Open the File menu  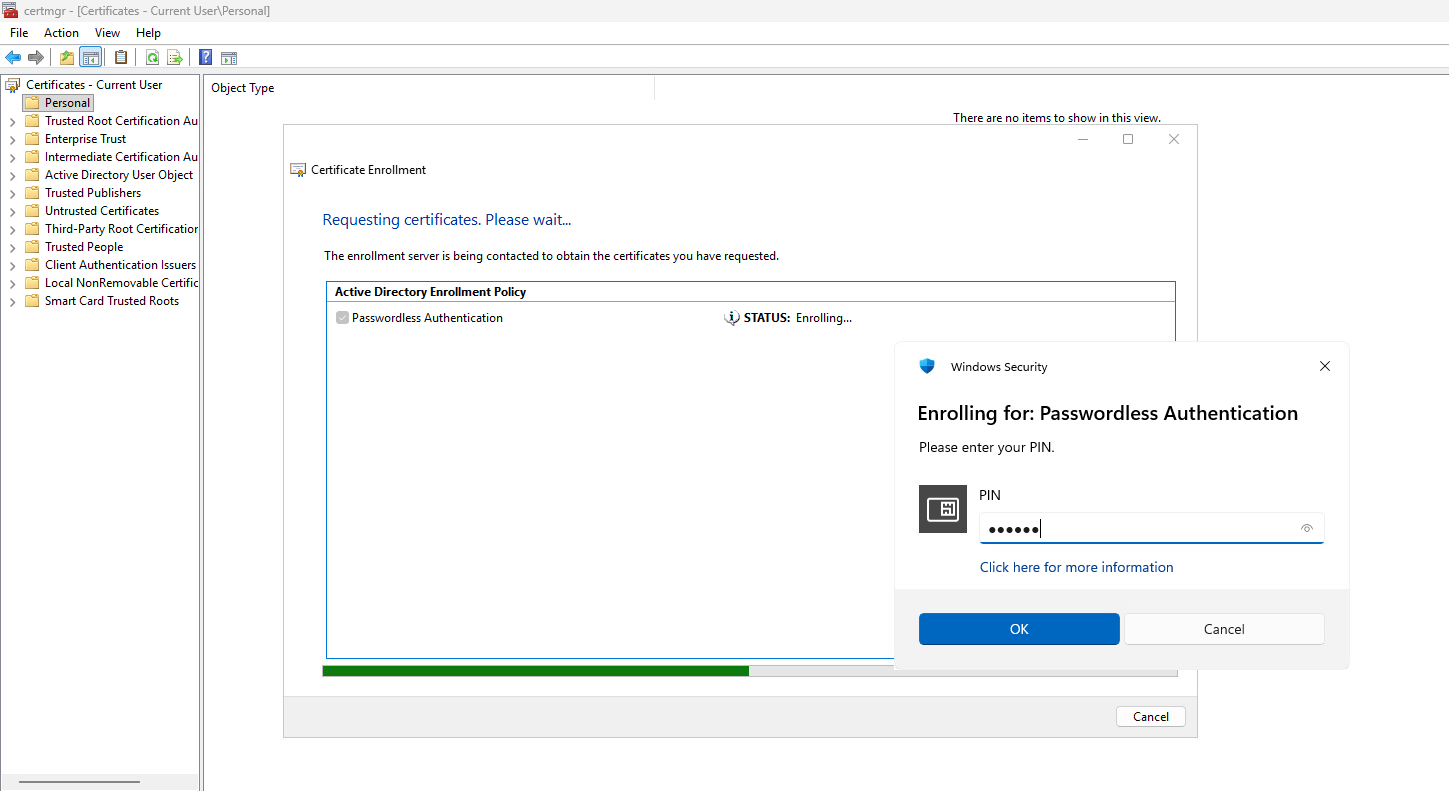19,33
